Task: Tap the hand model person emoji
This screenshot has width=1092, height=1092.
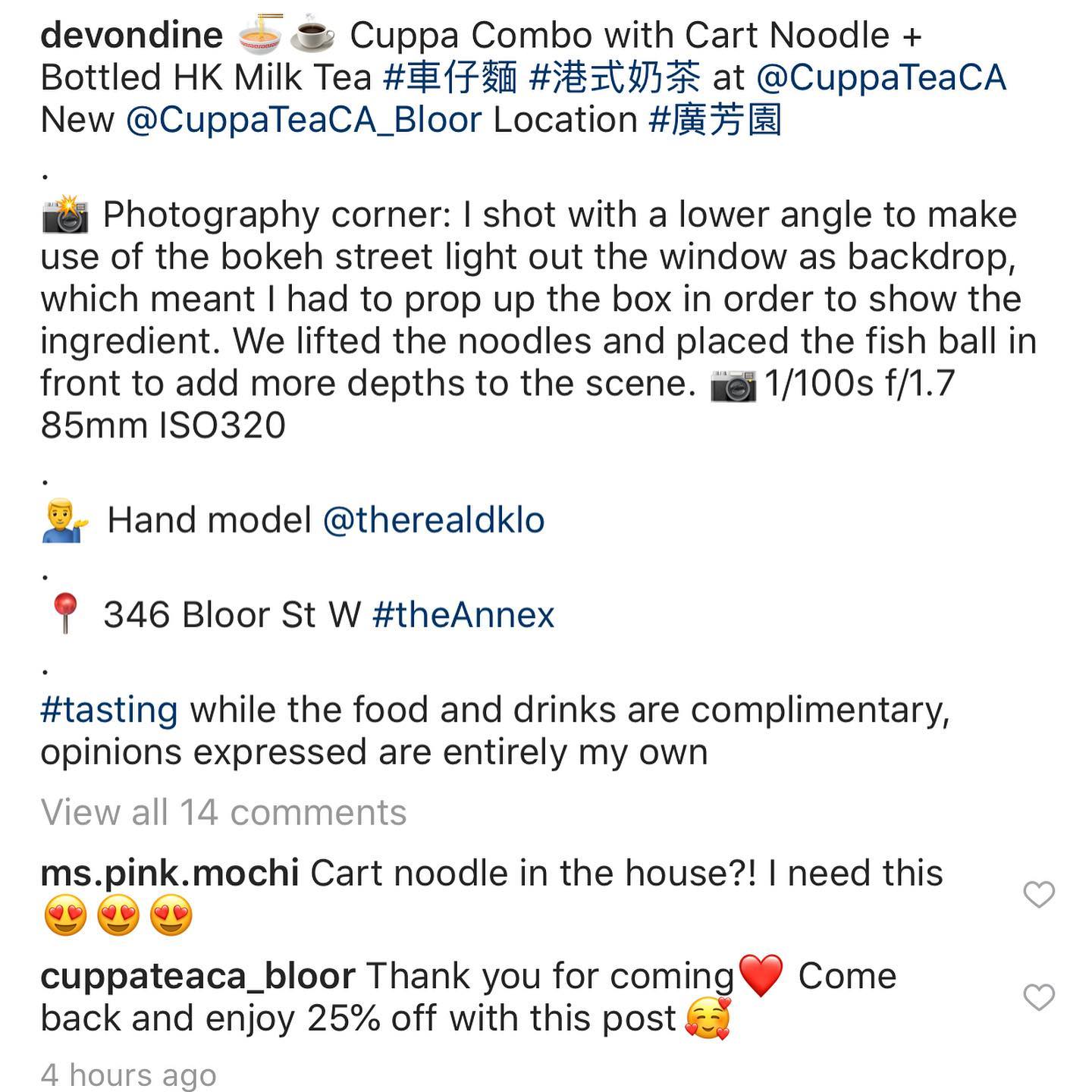Action: point(65,522)
